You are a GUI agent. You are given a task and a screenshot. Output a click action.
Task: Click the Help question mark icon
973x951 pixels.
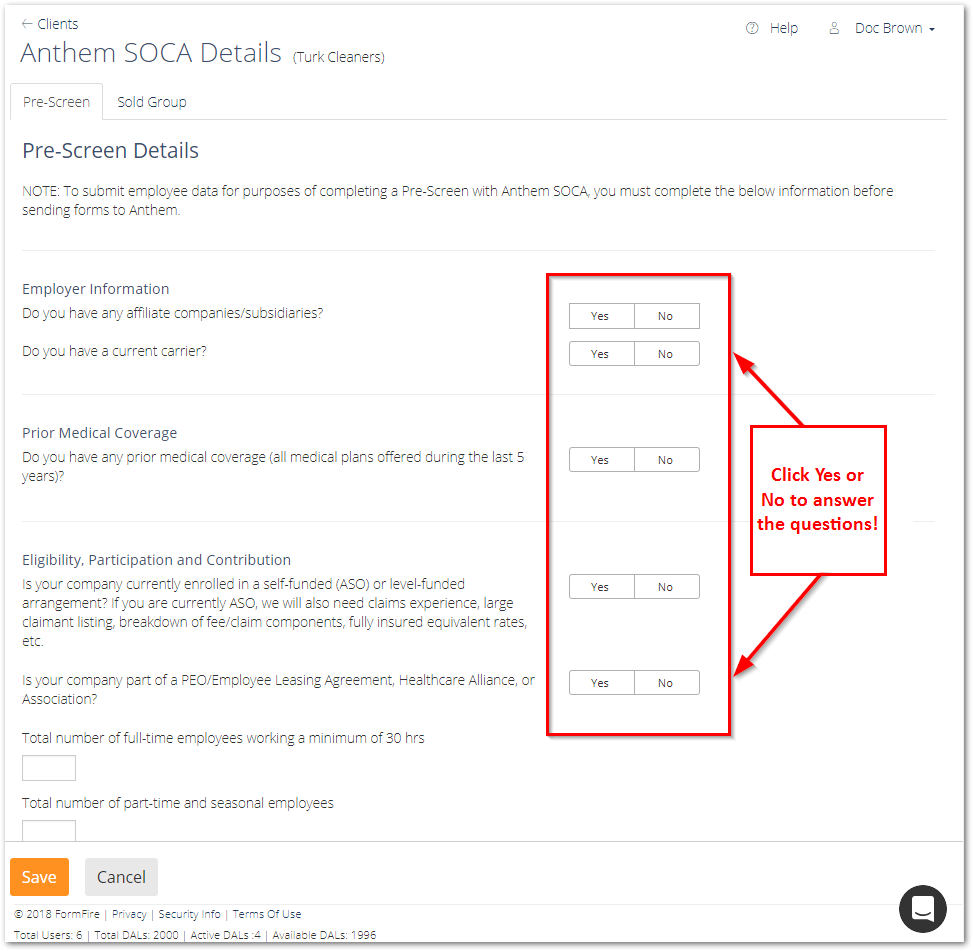click(x=752, y=28)
